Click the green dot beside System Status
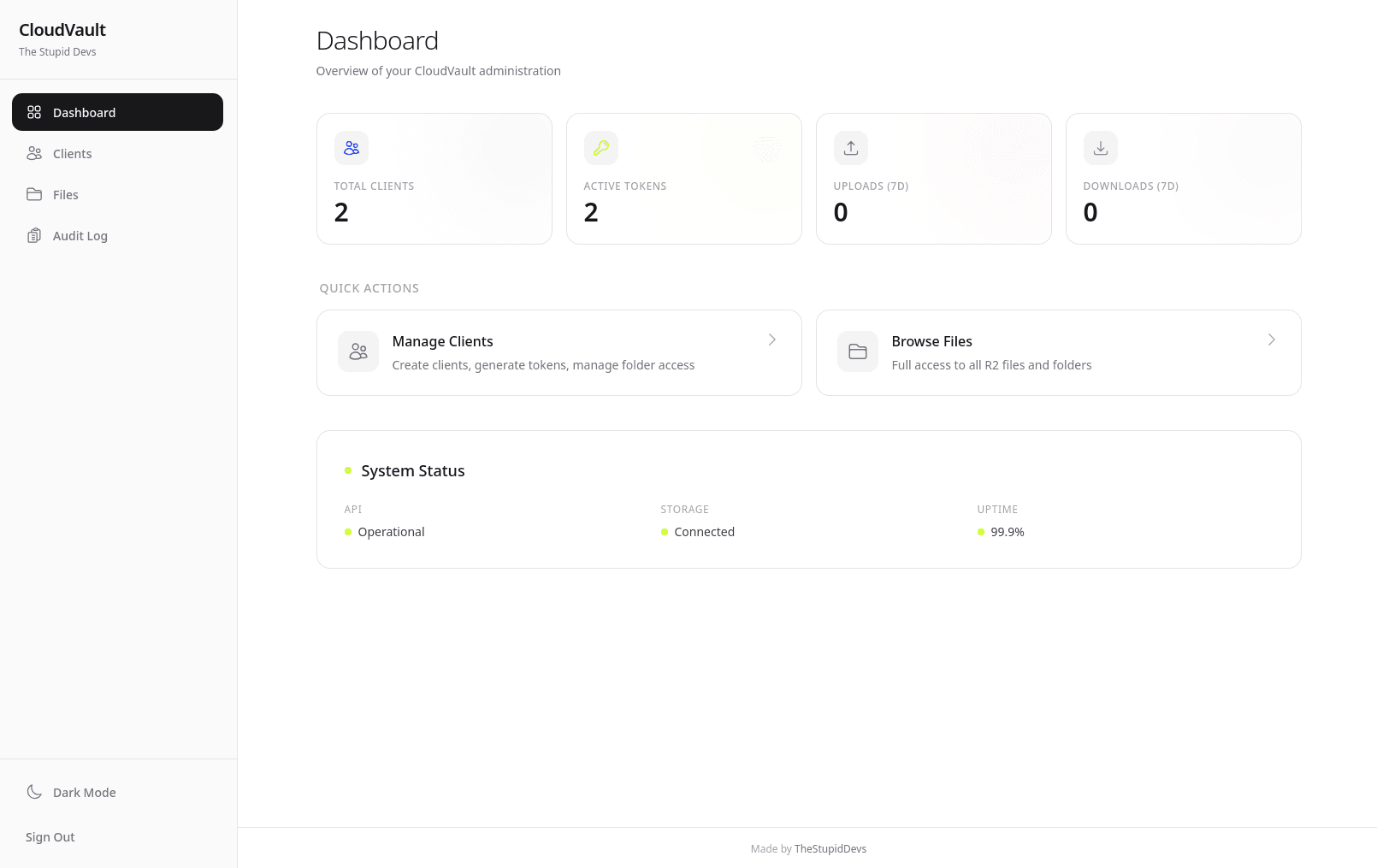Image resolution: width=1377 pixels, height=868 pixels. click(x=348, y=470)
